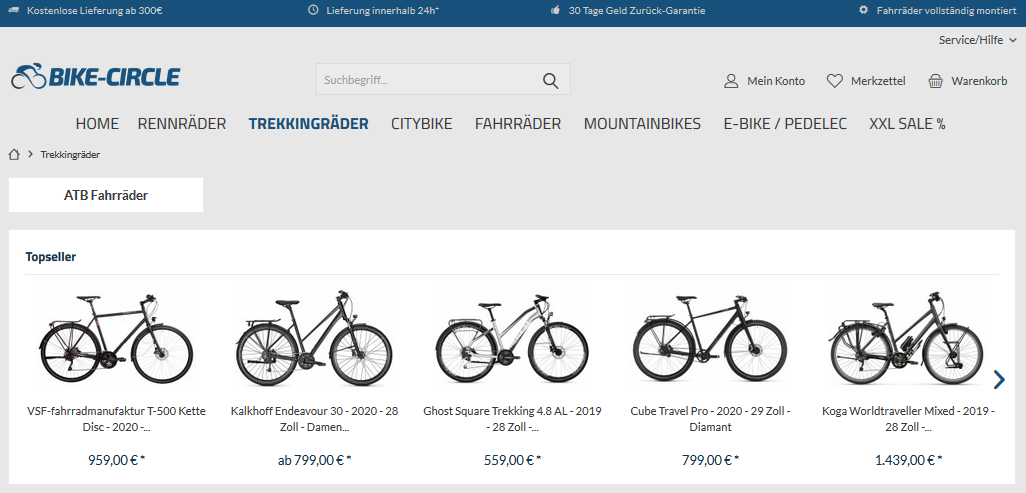Open the MOUNTAINBIKES category
The image size is (1026, 493).
pos(643,124)
